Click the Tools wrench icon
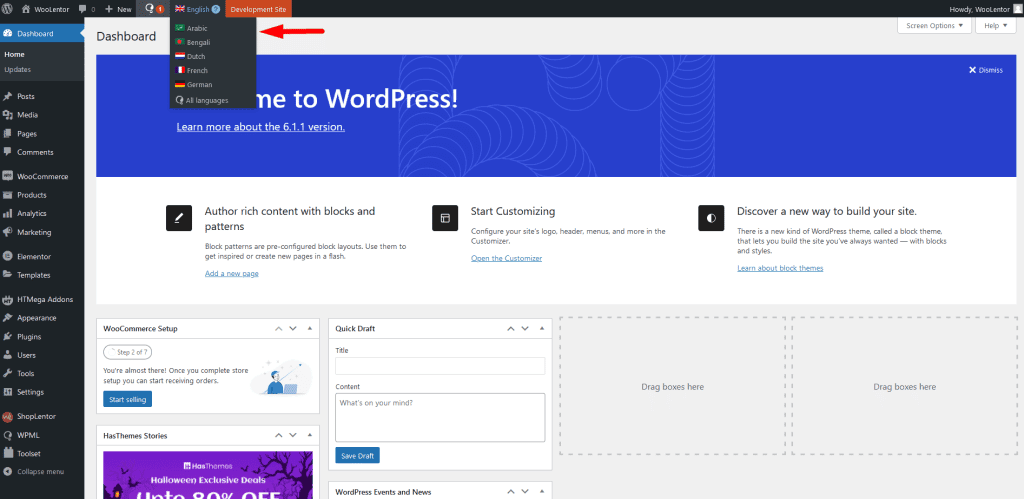 [x=8, y=374]
